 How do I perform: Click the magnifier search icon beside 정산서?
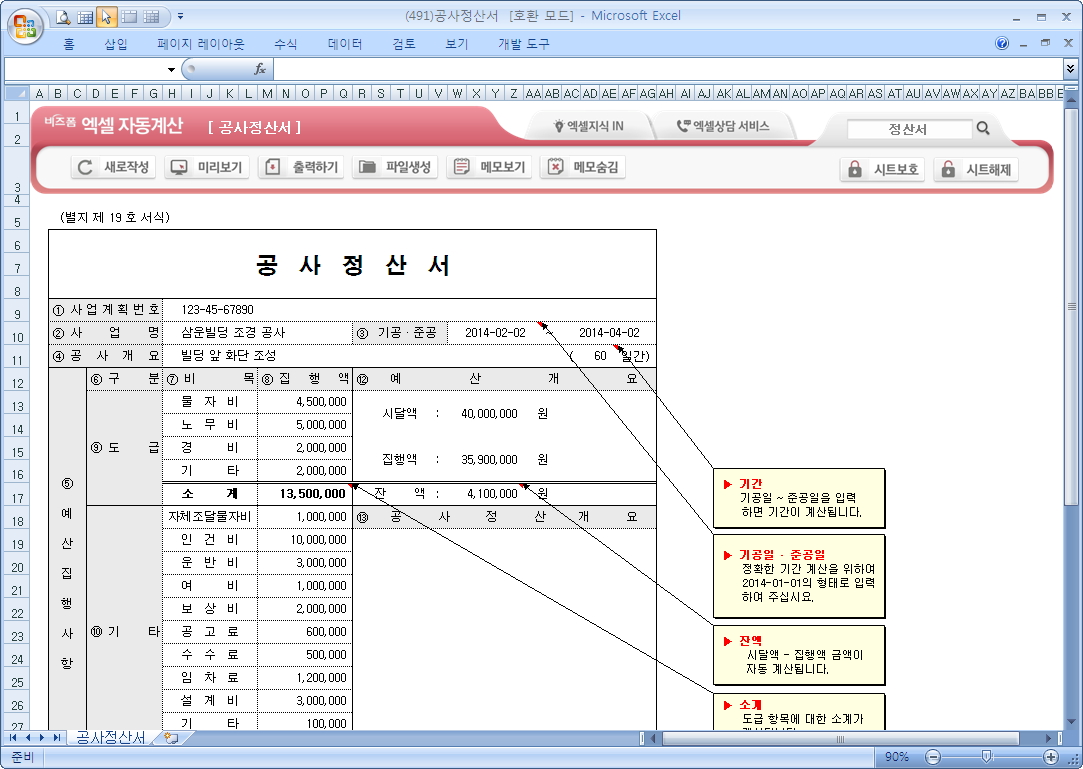[983, 128]
